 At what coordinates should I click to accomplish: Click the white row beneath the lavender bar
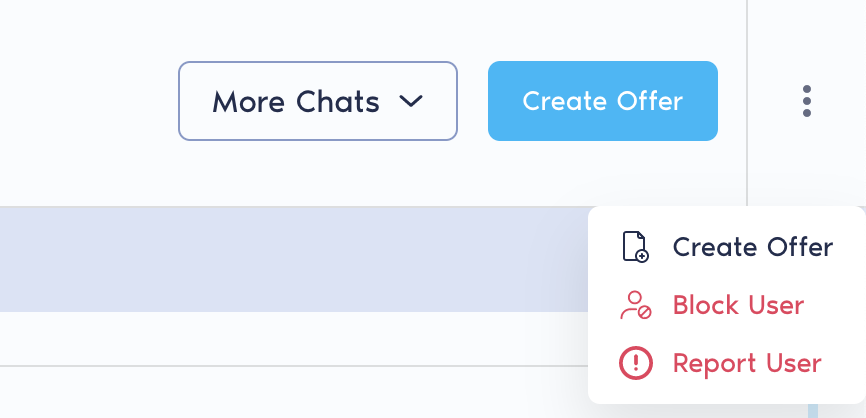click(290, 339)
